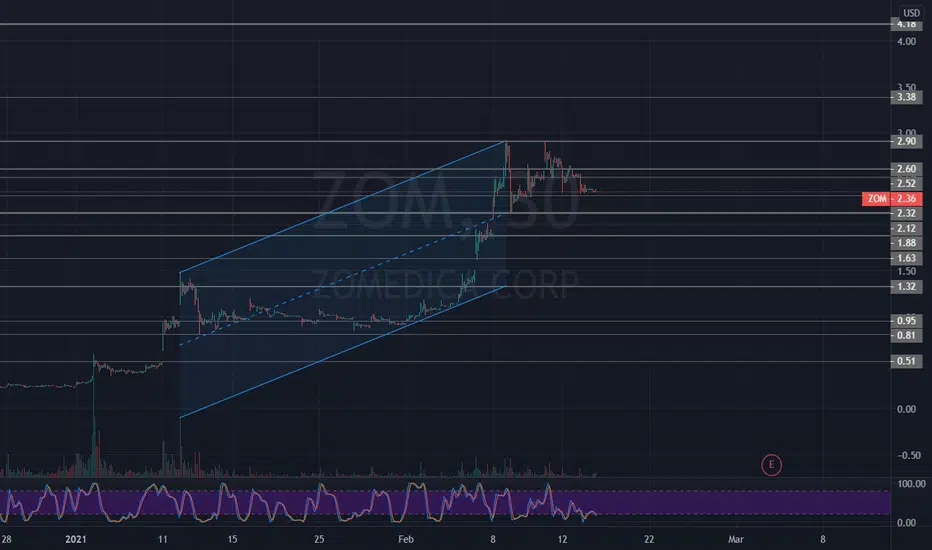Screen dimensions: 932x550
Task: Click the 15 date axis label
Action: point(232,539)
